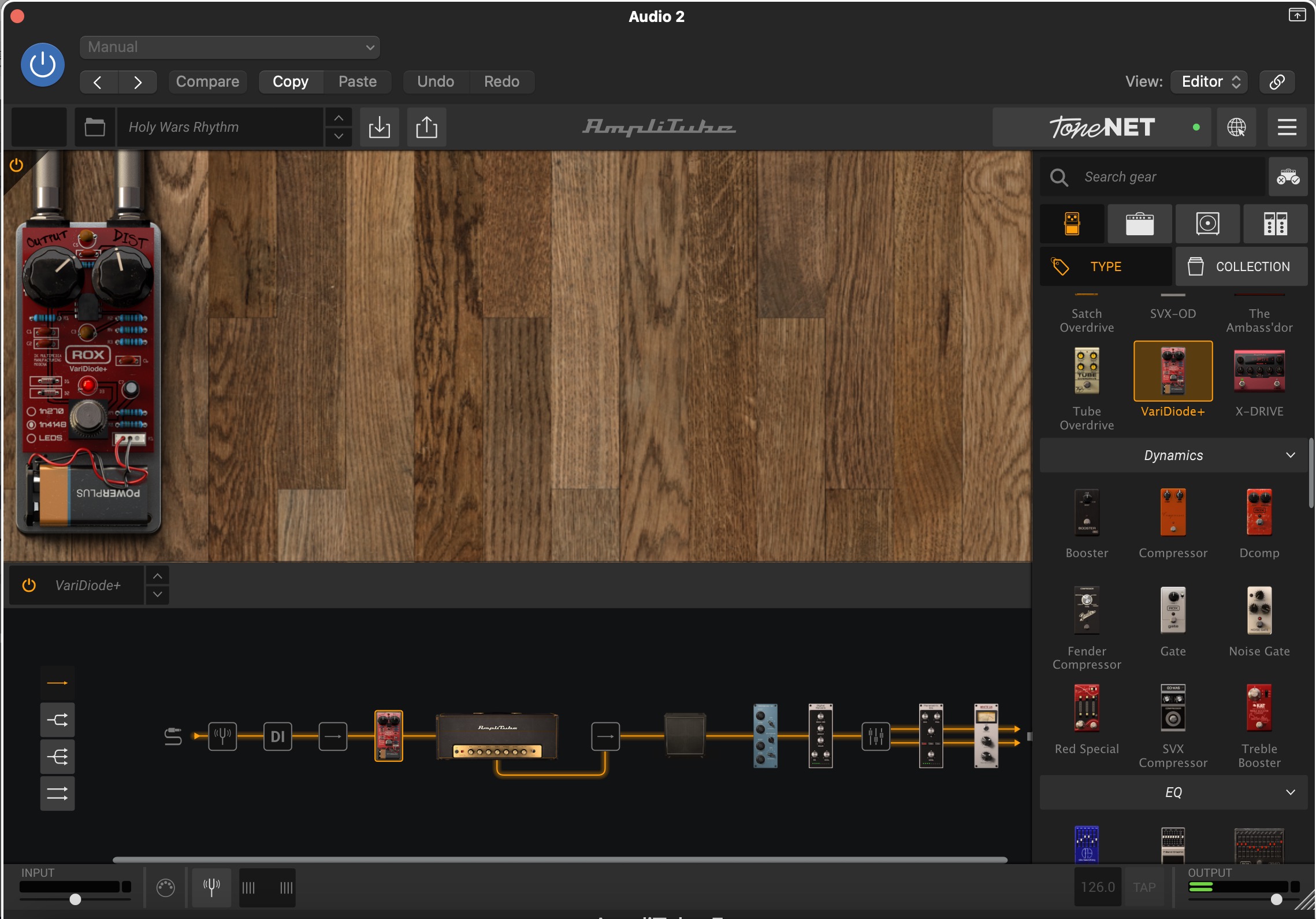Collapse the EQ section
1316x919 pixels.
pos(1173,792)
